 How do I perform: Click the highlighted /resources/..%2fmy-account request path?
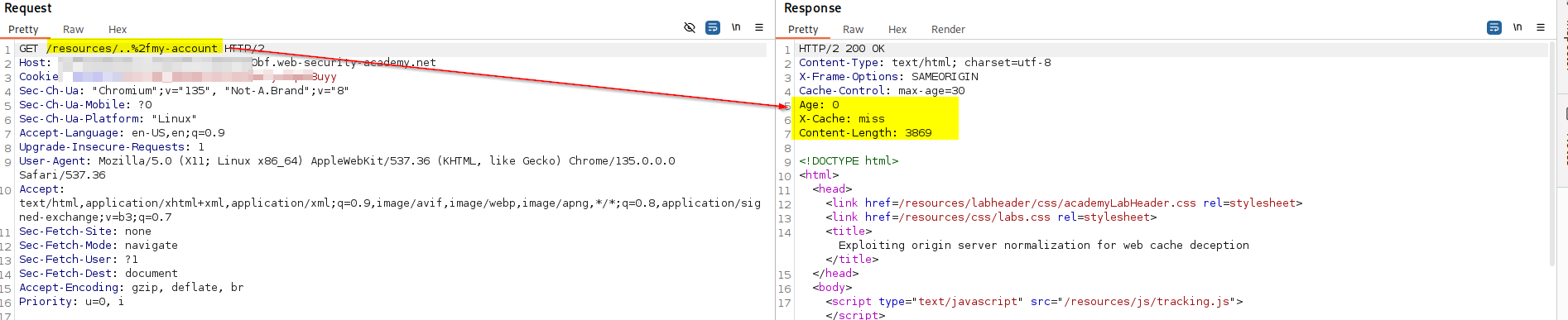coord(132,49)
